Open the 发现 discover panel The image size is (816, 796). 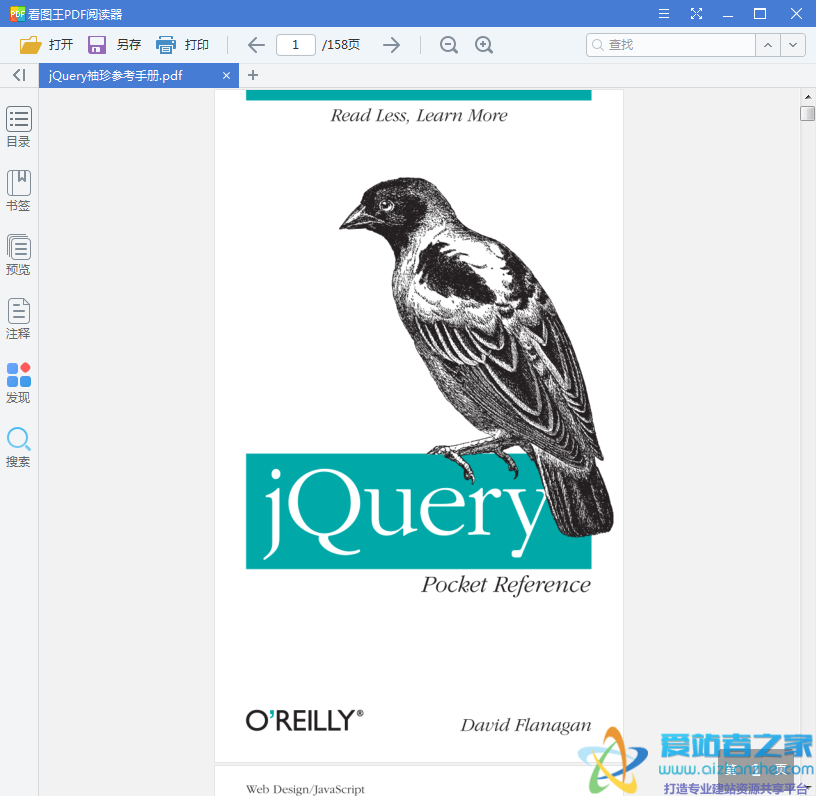pos(18,383)
